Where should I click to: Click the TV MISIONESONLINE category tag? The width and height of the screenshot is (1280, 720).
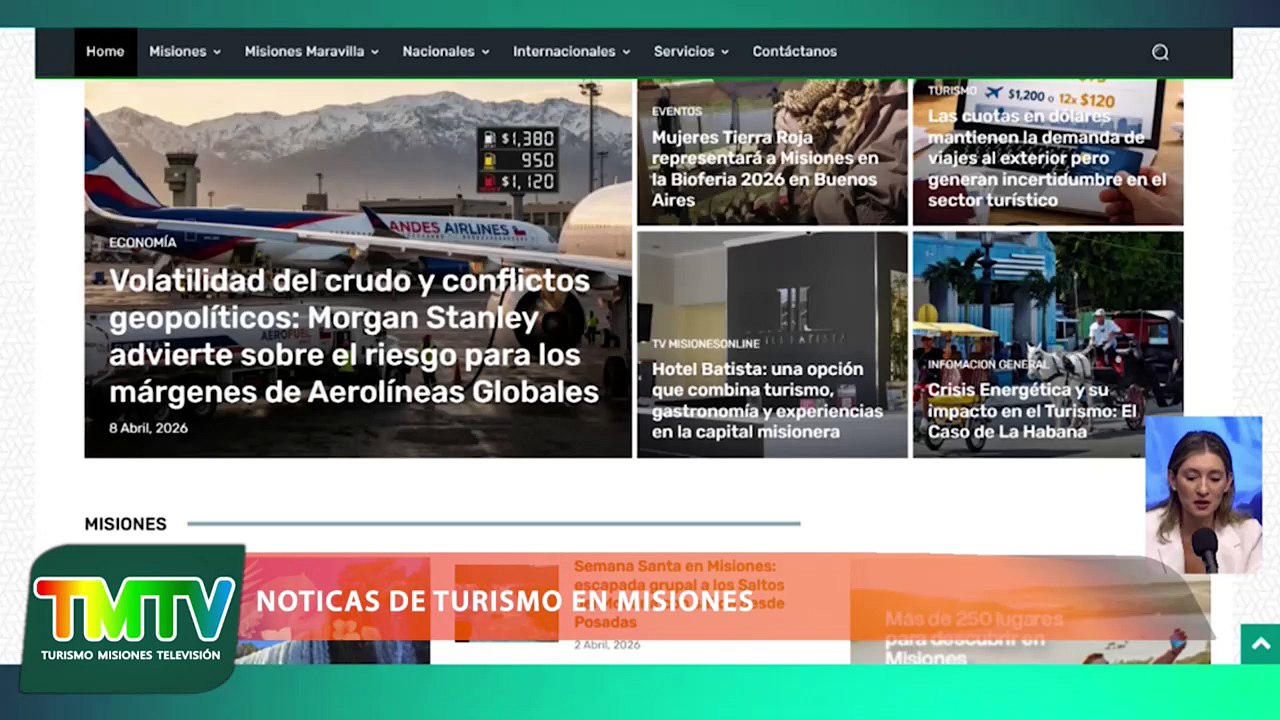706,344
